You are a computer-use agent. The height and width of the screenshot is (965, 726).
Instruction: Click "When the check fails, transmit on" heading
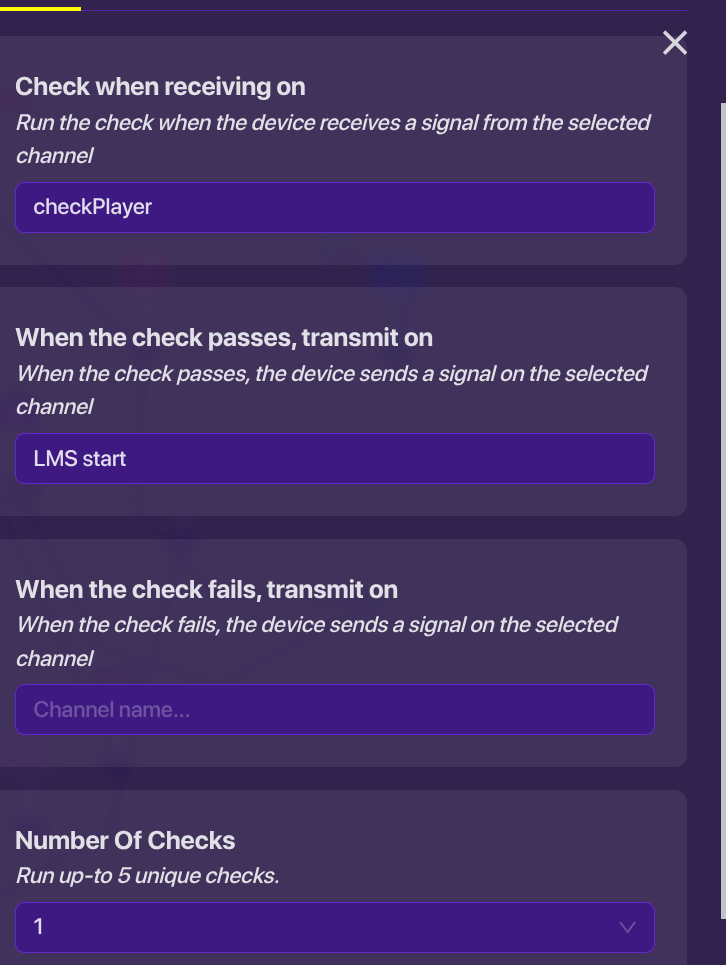point(206,589)
